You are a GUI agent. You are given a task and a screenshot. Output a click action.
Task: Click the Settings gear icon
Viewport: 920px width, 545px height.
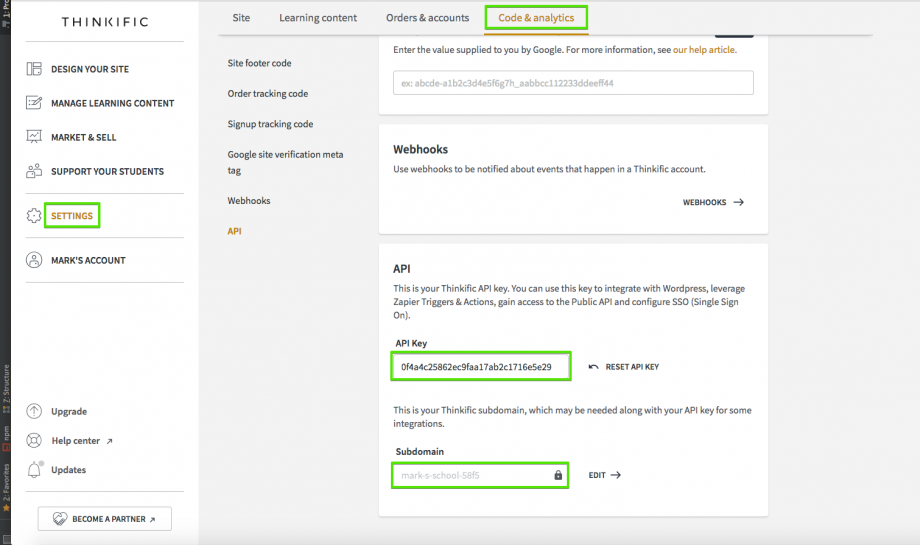pyautogui.click(x=34, y=215)
